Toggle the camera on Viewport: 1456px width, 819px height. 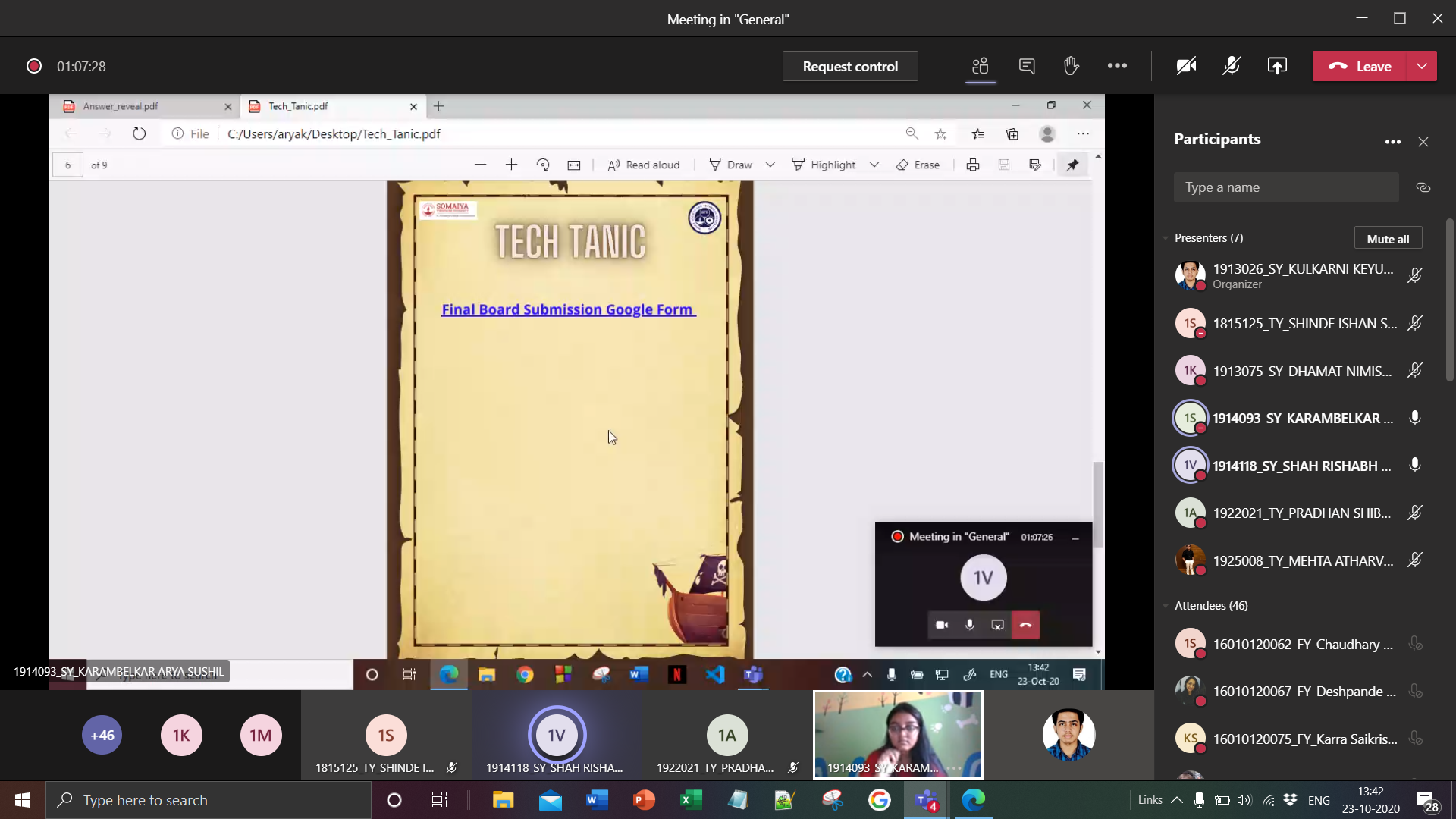[1186, 66]
